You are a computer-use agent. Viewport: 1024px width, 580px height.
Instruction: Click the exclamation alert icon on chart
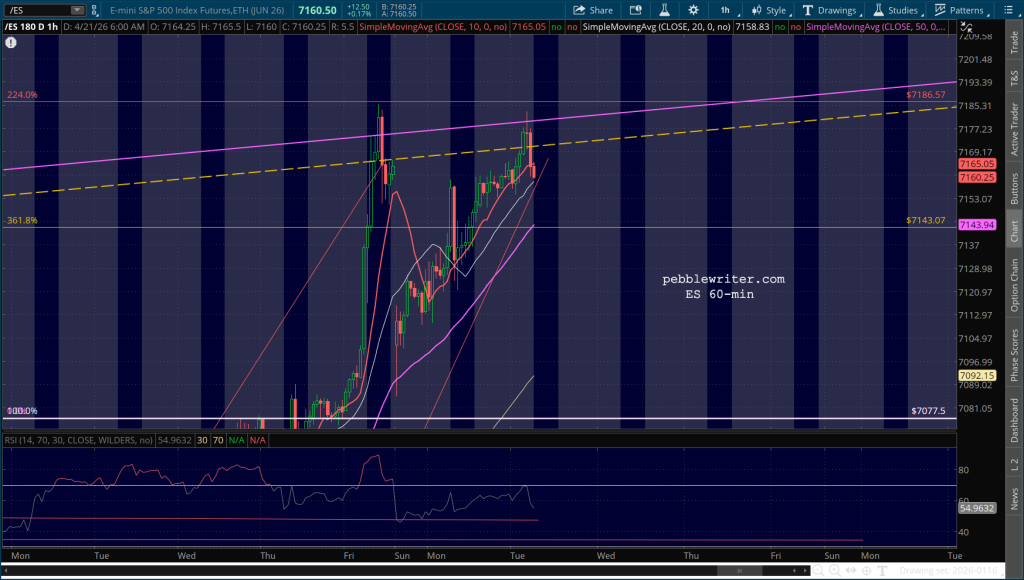pos(11,43)
